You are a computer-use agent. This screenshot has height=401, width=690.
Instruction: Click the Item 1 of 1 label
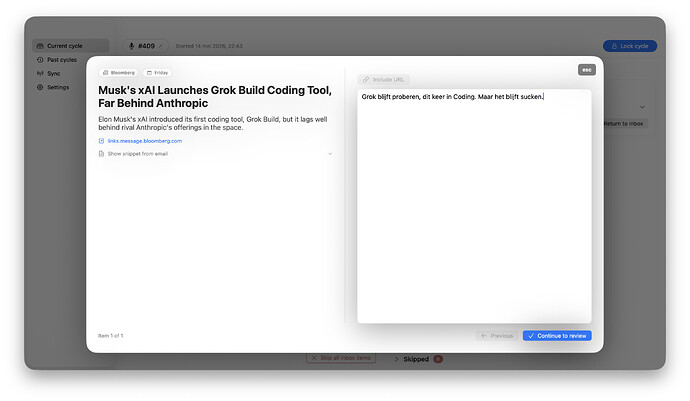pyautogui.click(x=110, y=335)
